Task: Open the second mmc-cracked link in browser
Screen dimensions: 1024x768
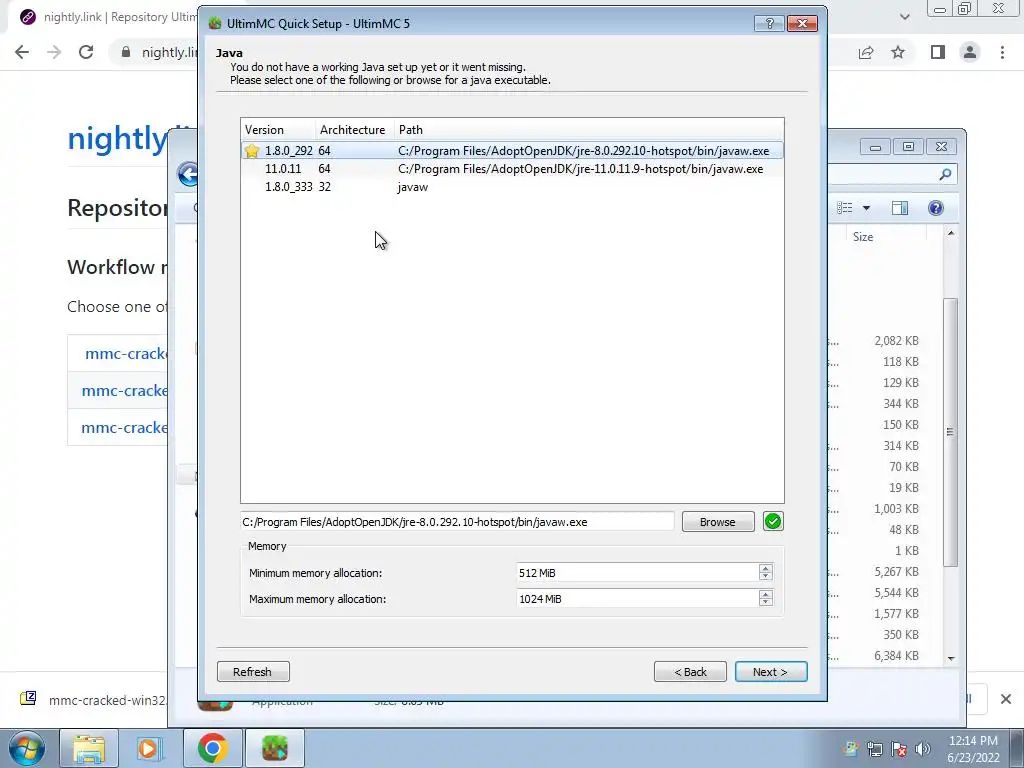Action: [125, 391]
